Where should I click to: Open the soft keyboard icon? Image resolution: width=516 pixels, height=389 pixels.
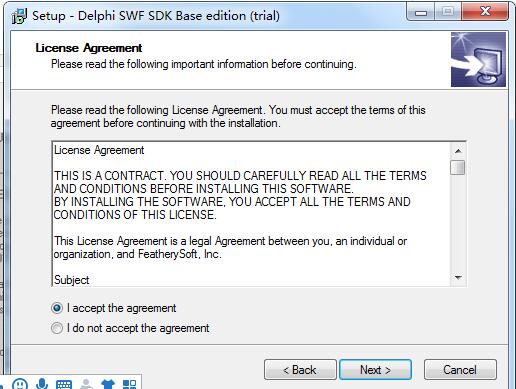click(64, 384)
